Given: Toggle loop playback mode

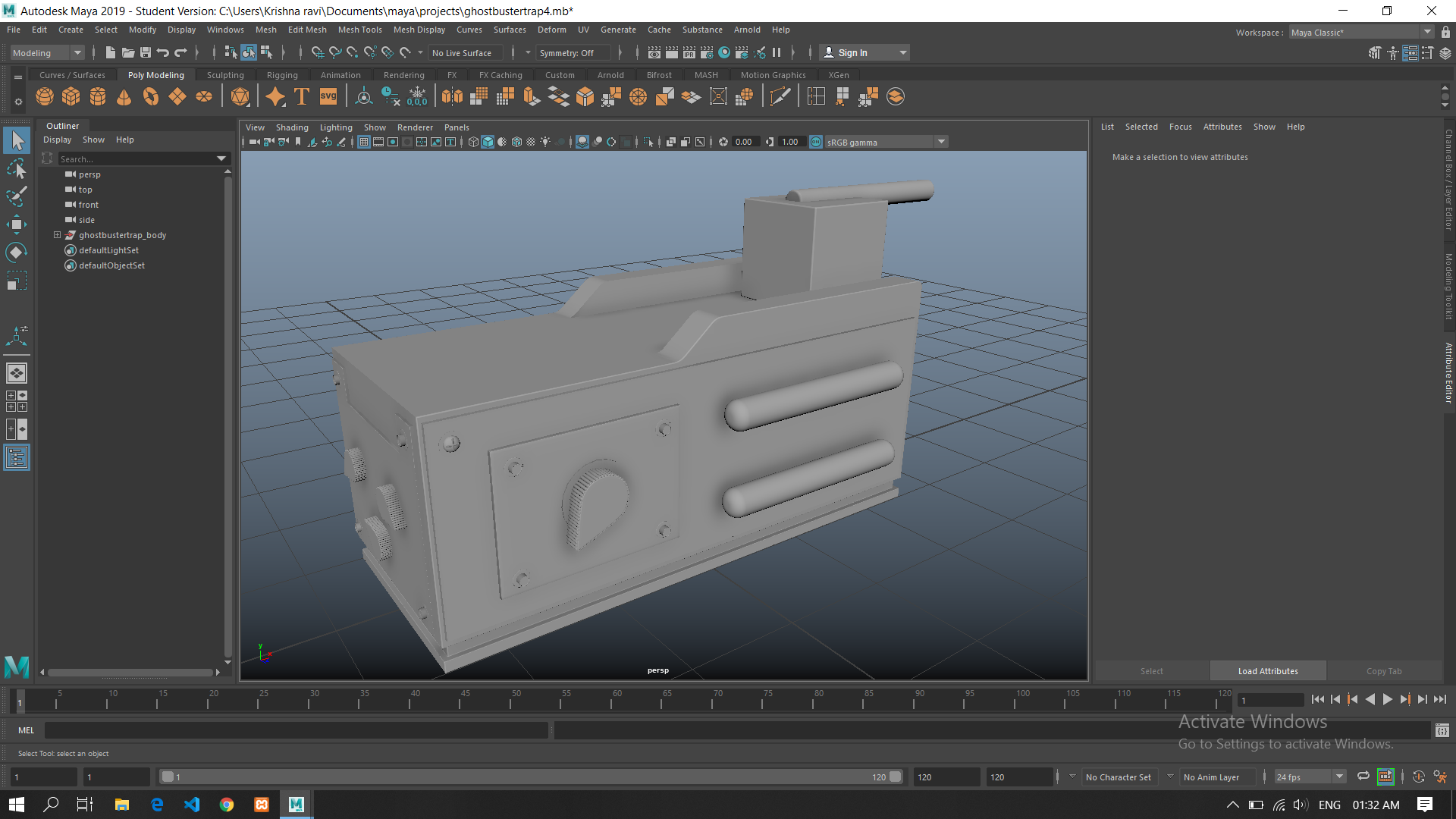Looking at the screenshot, I should coord(1363,777).
